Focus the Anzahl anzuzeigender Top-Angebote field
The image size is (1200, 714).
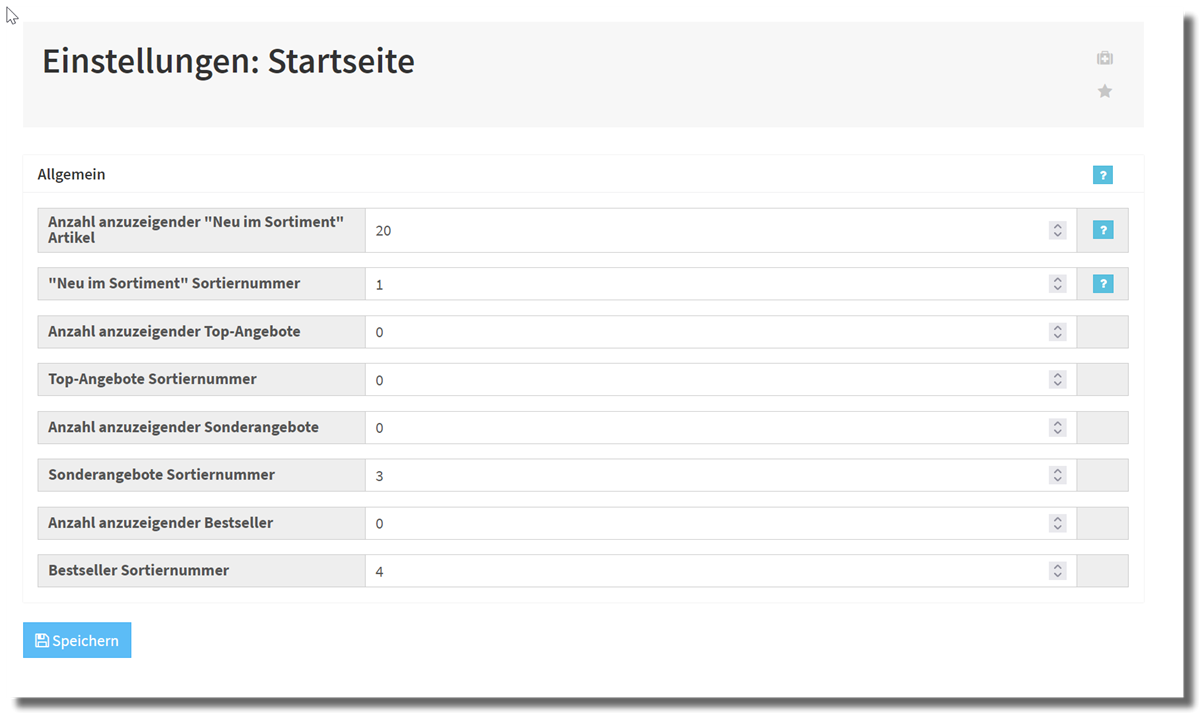point(700,332)
